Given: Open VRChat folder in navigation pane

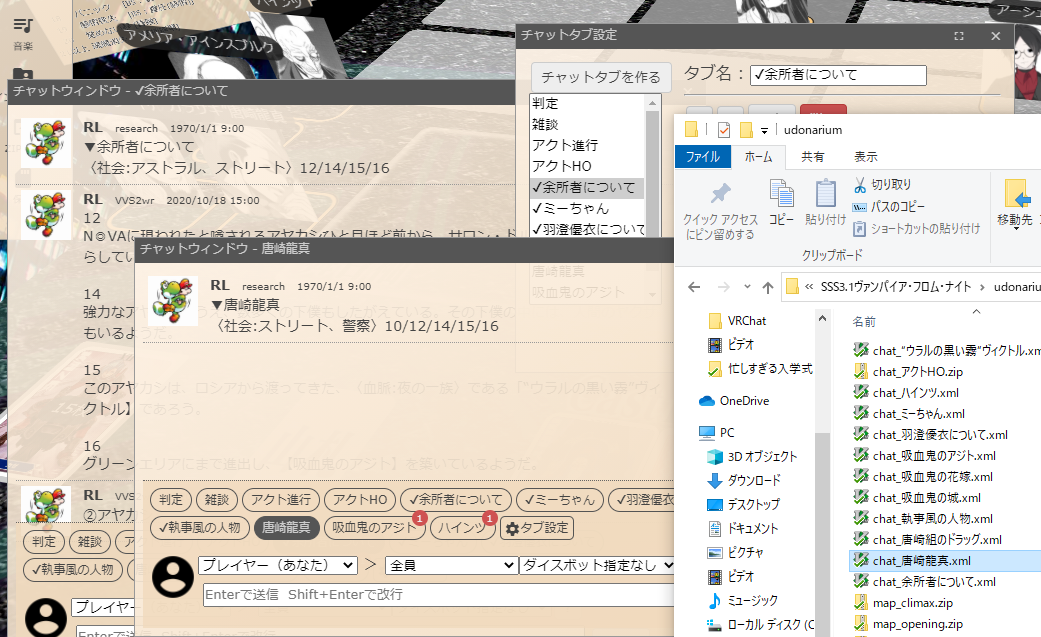Looking at the screenshot, I should coord(737,321).
